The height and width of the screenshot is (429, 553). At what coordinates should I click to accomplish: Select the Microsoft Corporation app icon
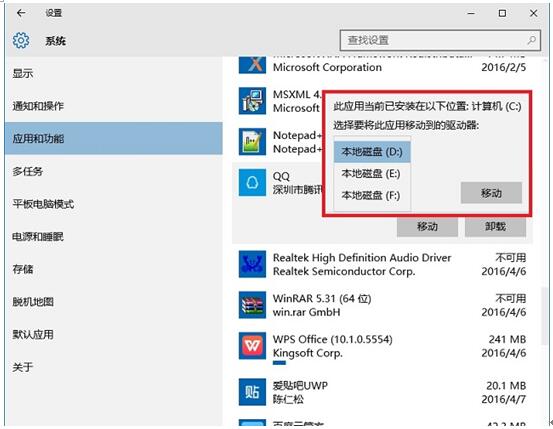[x=252, y=65]
